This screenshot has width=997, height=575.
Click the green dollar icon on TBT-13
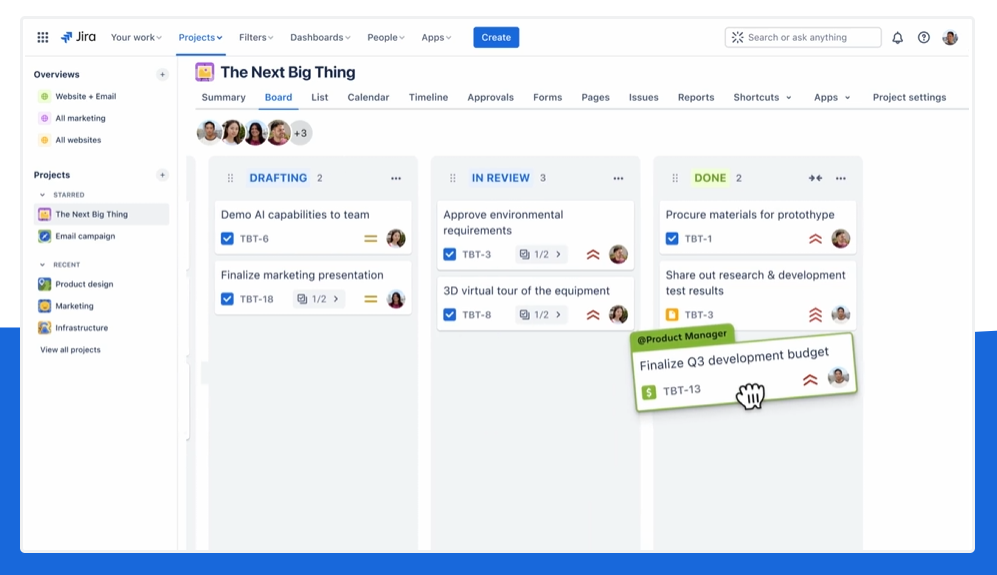coord(649,392)
